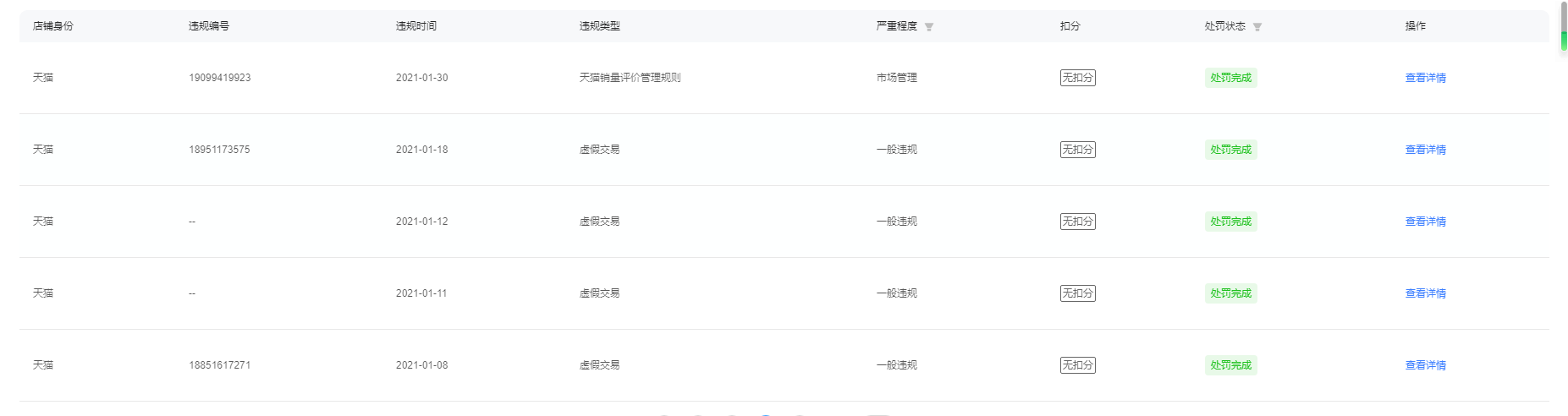Select the 违规时间 column header
Image resolution: width=1568 pixels, height=416 pixels.
(x=416, y=26)
